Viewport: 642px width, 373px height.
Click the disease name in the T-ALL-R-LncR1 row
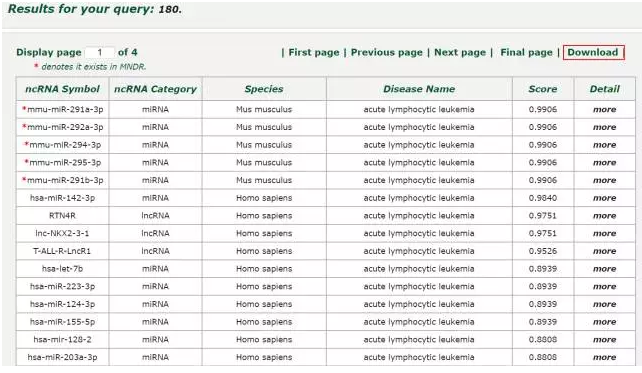tap(419, 251)
